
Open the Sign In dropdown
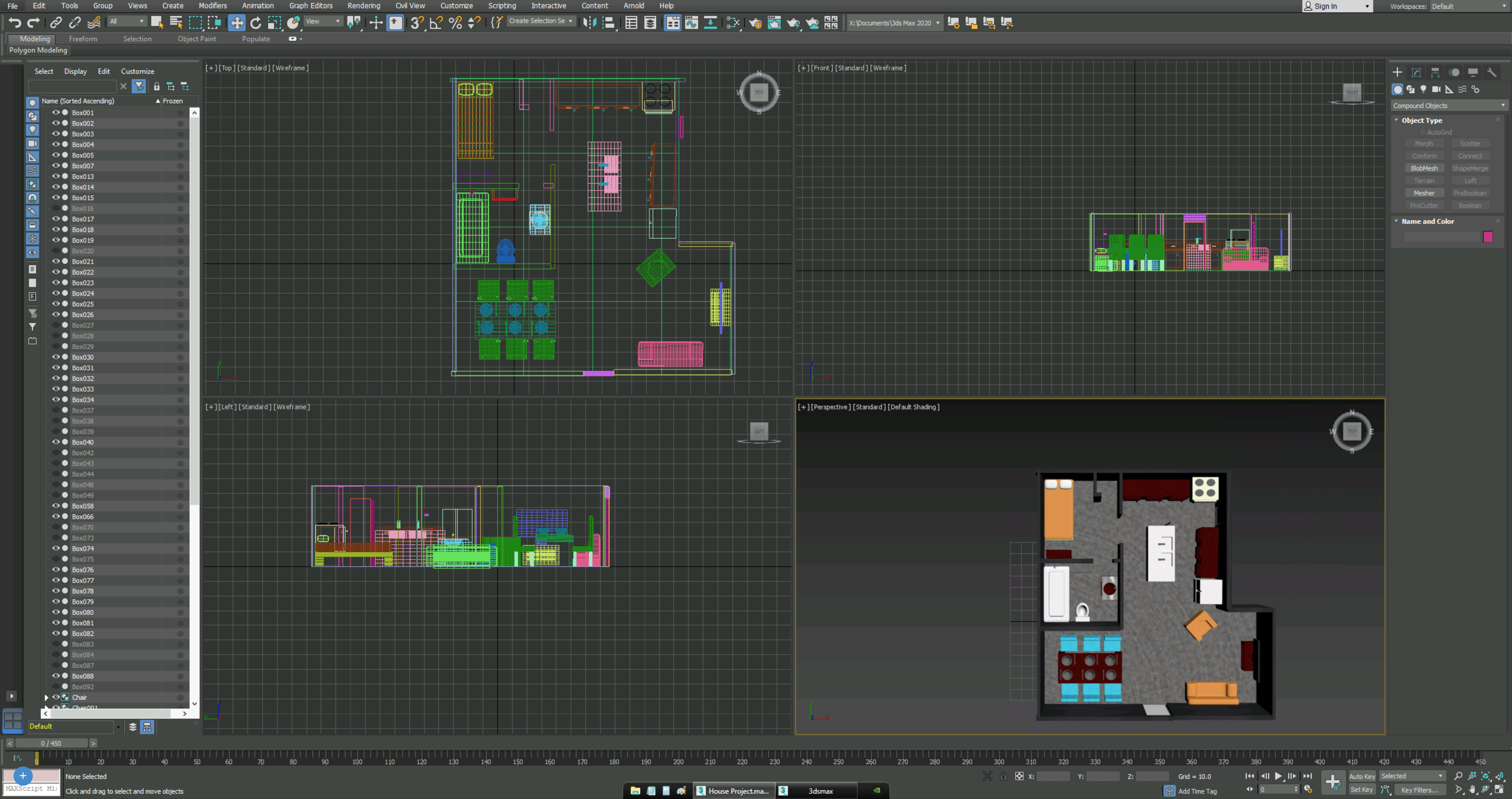point(1337,6)
